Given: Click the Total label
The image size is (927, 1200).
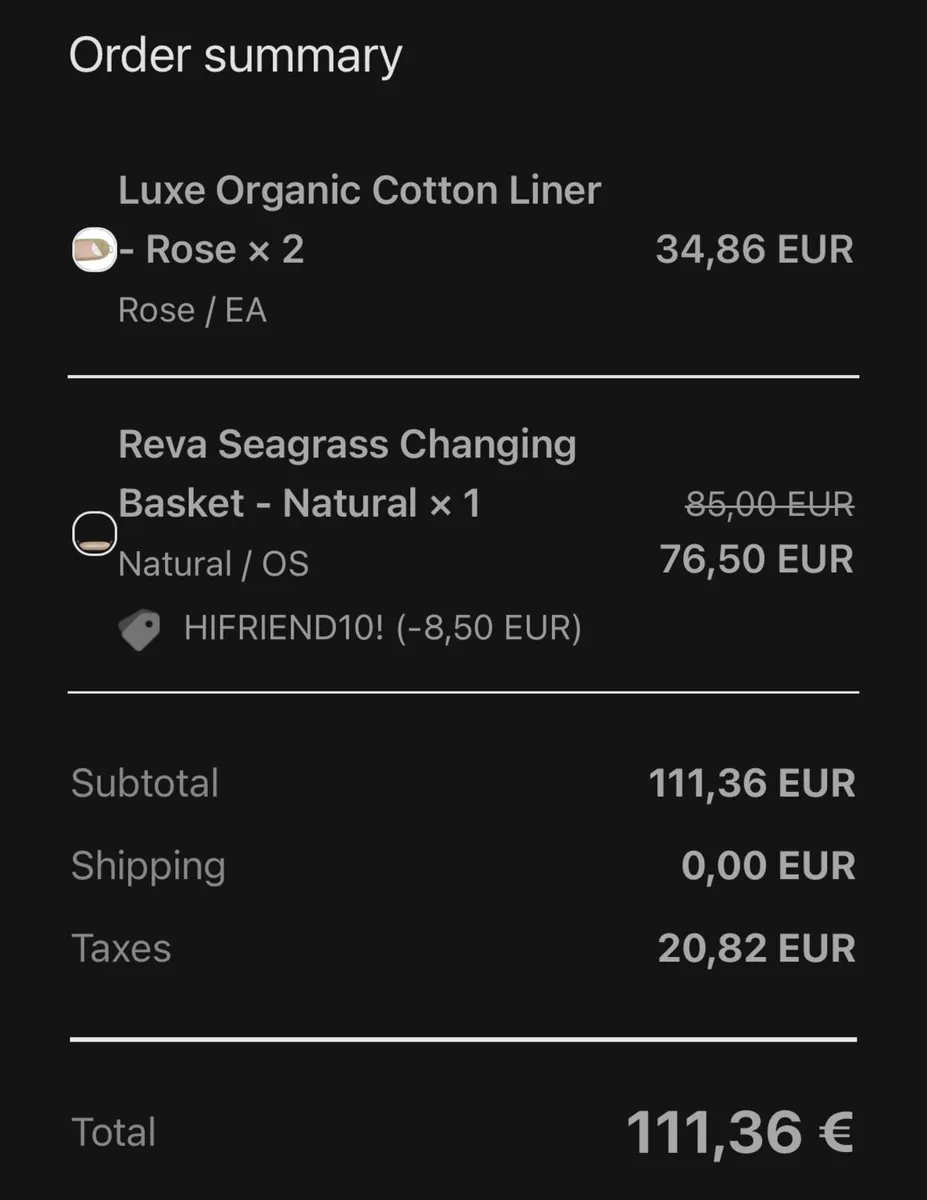Looking at the screenshot, I should (114, 1133).
